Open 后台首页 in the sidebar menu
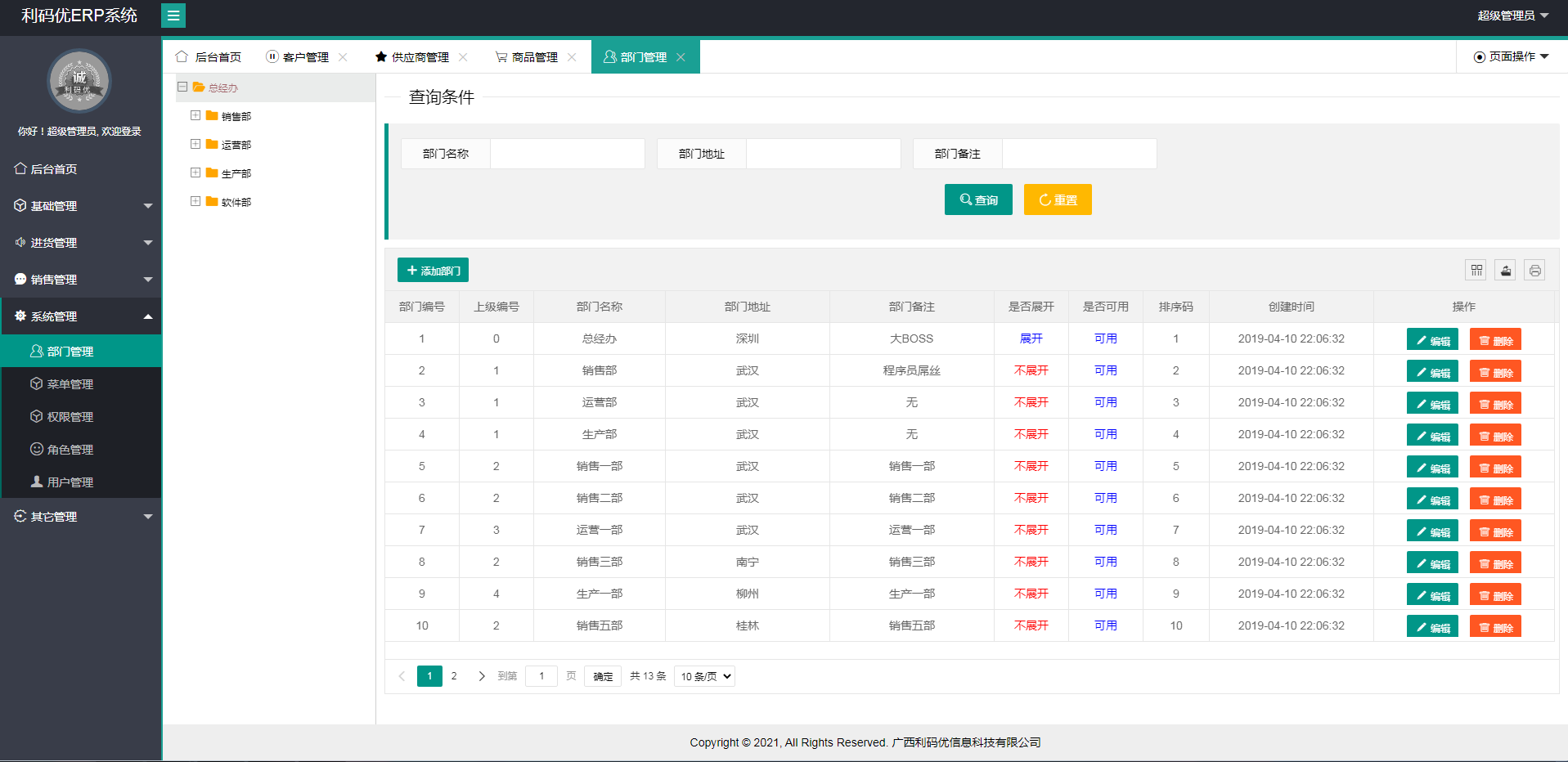Image resolution: width=1568 pixels, height=762 pixels. point(81,169)
